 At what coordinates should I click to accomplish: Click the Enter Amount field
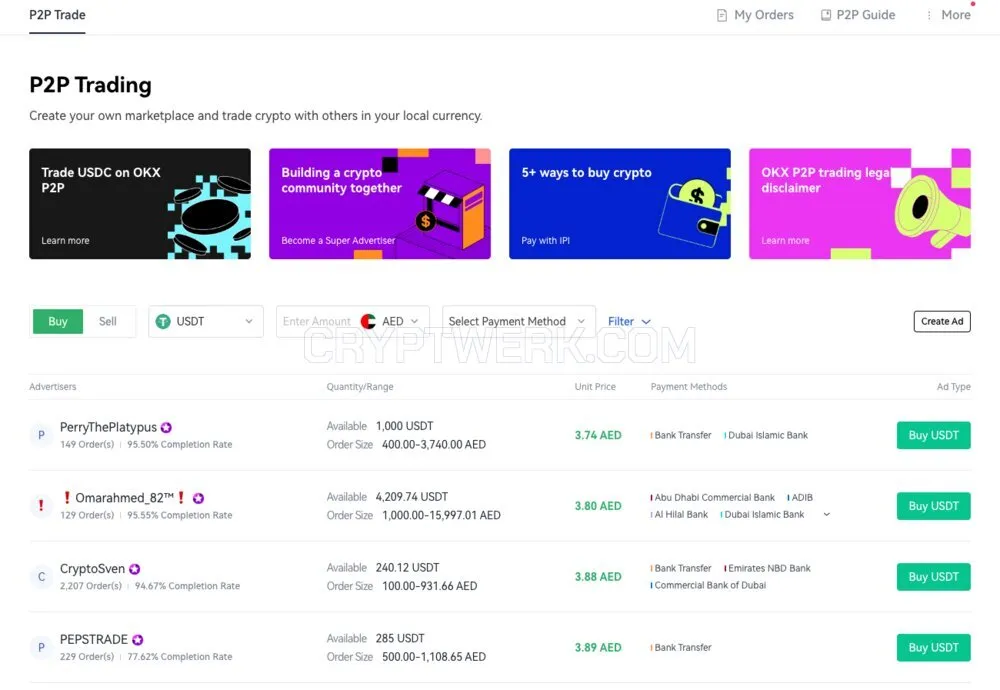tap(317, 321)
